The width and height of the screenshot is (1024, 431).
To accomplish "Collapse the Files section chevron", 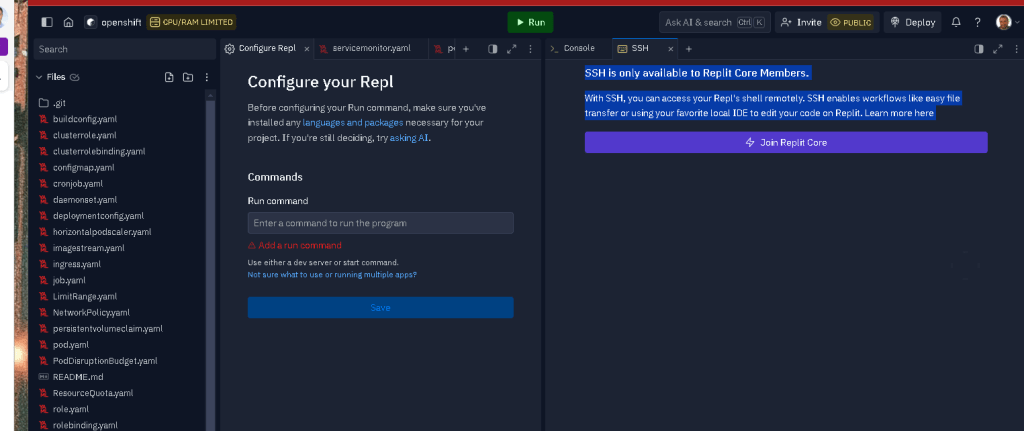I will point(39,77).
